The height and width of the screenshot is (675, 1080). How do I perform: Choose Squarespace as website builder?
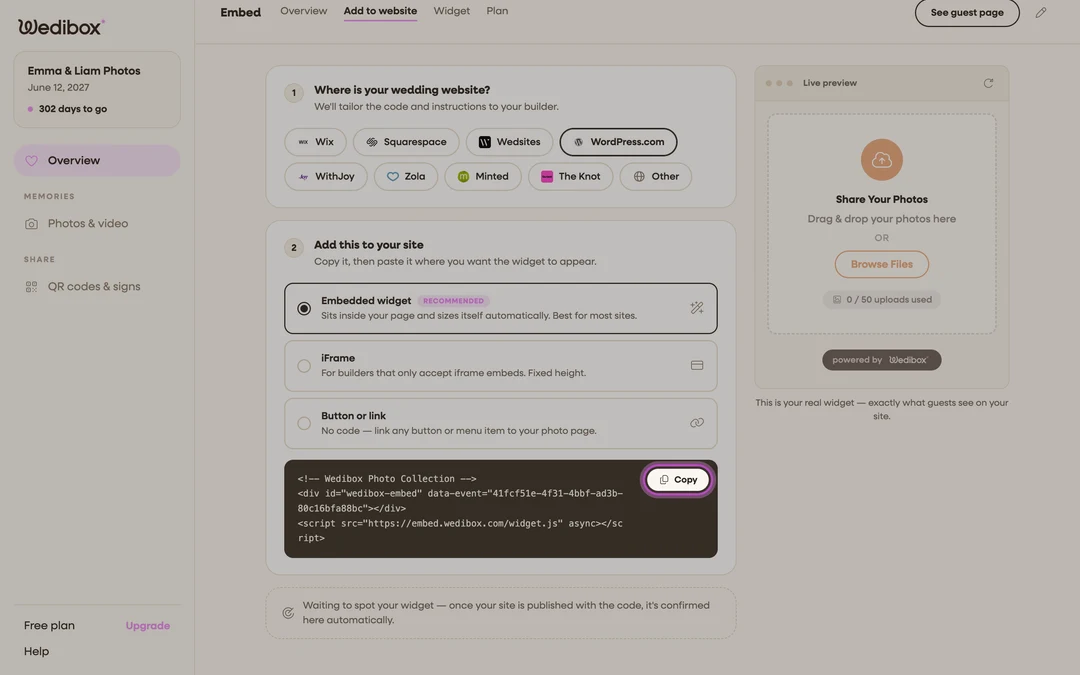click(406, 142)
